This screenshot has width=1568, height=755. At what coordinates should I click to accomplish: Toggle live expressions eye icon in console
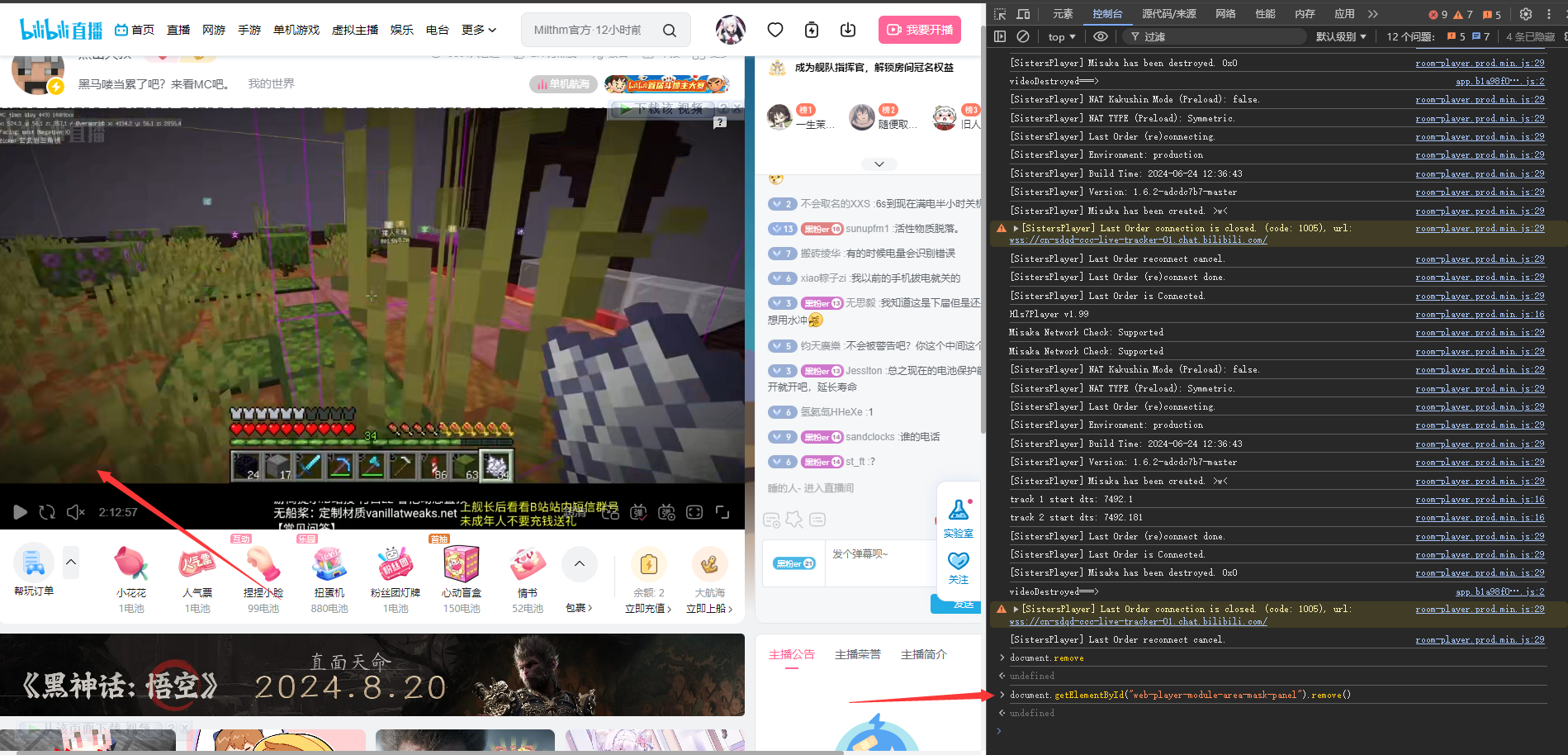[1100, 36]
